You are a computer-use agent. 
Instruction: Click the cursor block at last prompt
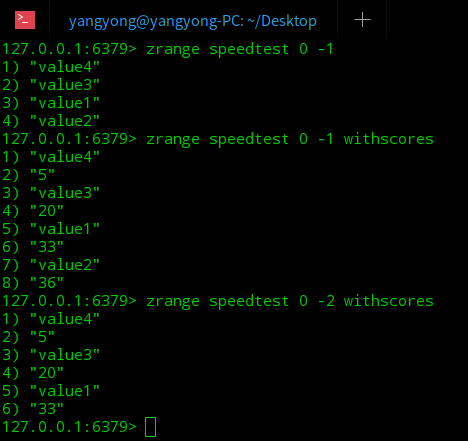tap(150, 427)
